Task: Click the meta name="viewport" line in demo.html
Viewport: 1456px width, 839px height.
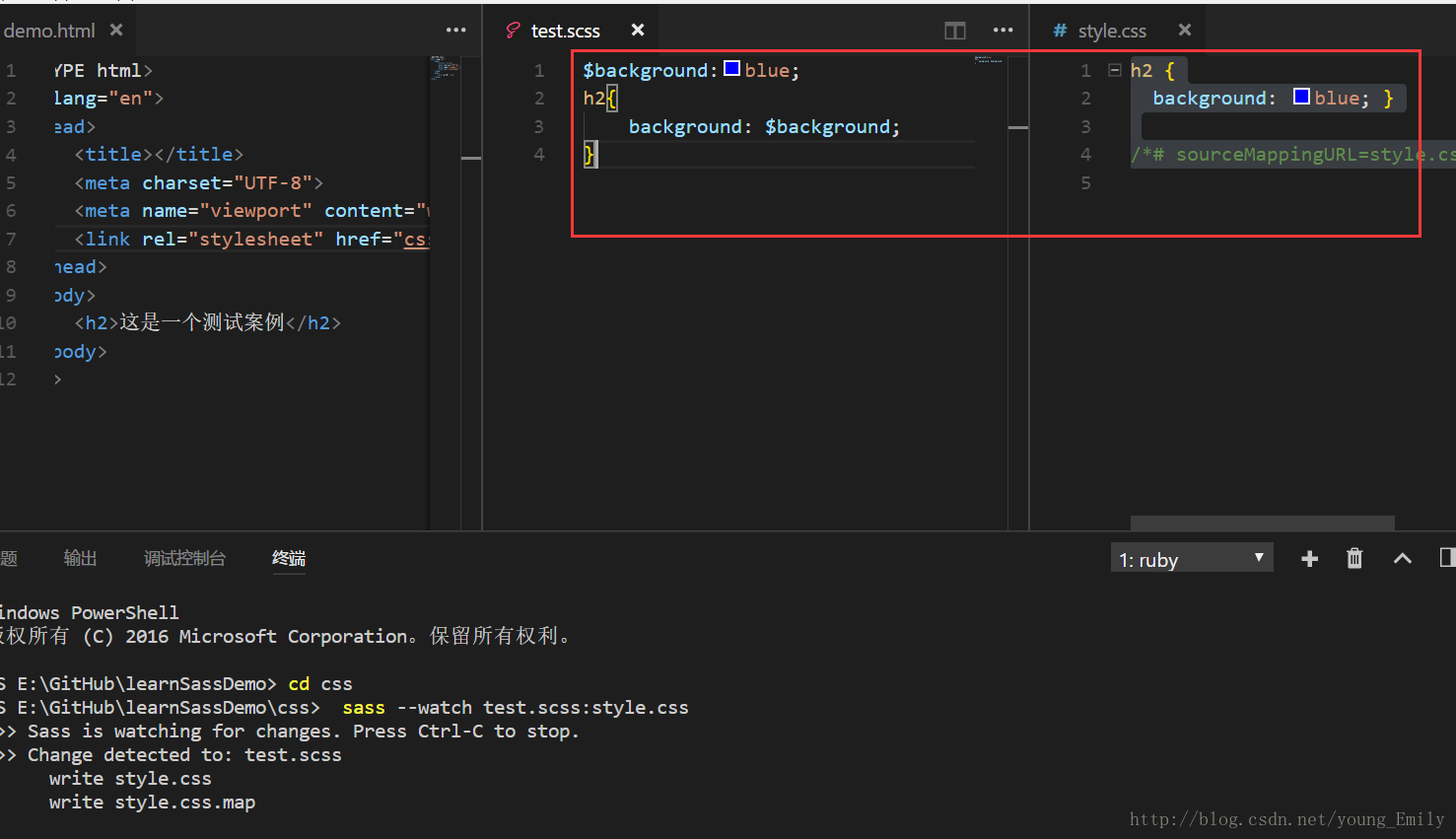Action: pyautogui.click(x=251, y=211)
